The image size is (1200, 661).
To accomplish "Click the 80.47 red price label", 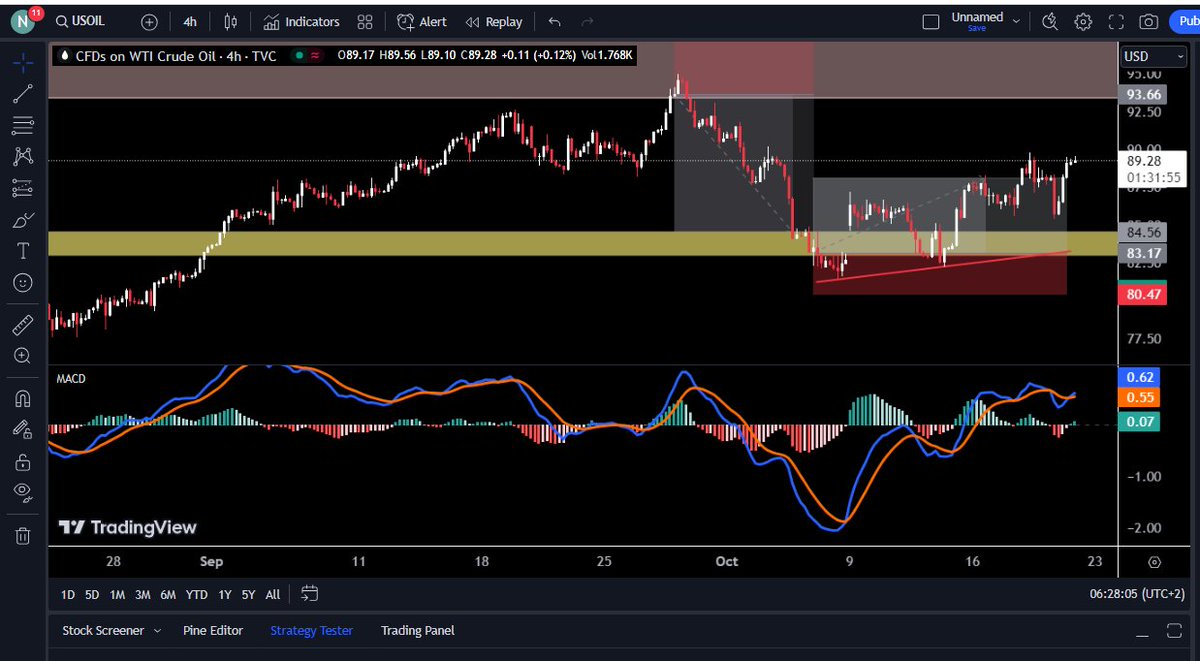I will pyautogui.click(x=1143, y=294).
